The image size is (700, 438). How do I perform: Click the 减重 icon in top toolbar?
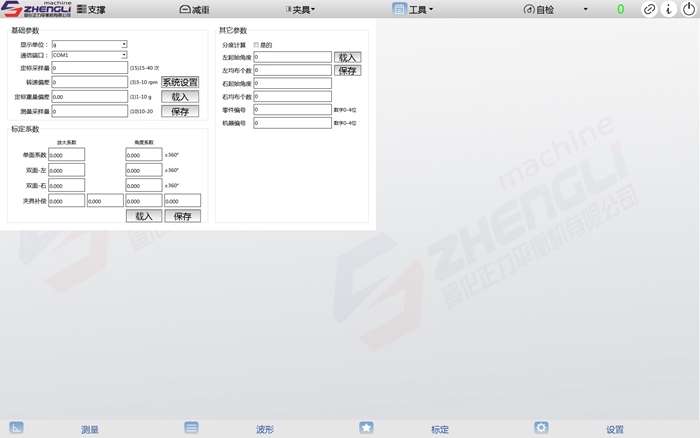pyautogui.click(x=185, y=9)
